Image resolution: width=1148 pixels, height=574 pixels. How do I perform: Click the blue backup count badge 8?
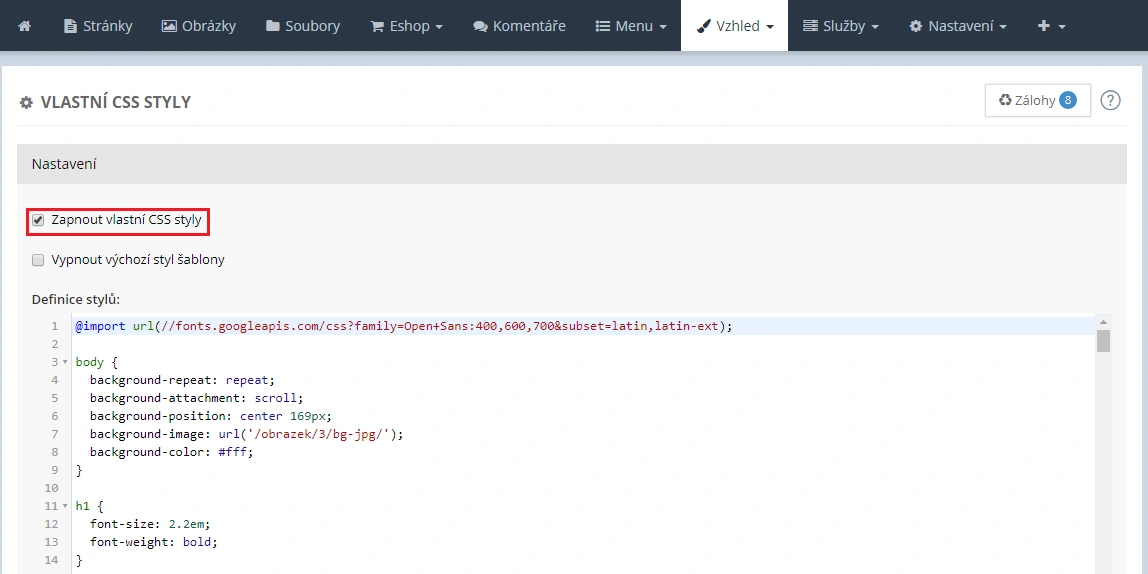coord(1068,100)
